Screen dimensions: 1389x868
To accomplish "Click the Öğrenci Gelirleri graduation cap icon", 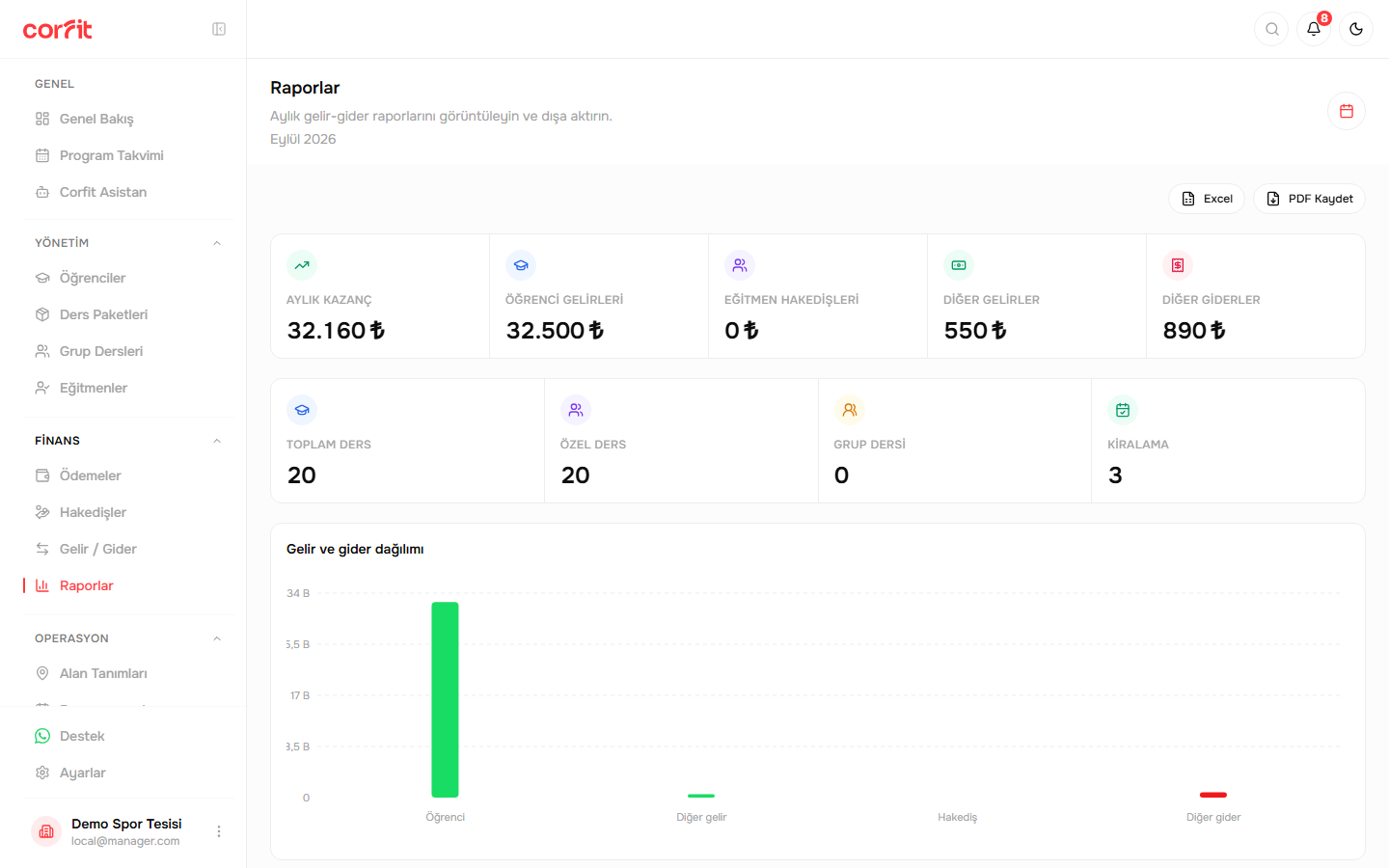I will [x=521, y=265].
